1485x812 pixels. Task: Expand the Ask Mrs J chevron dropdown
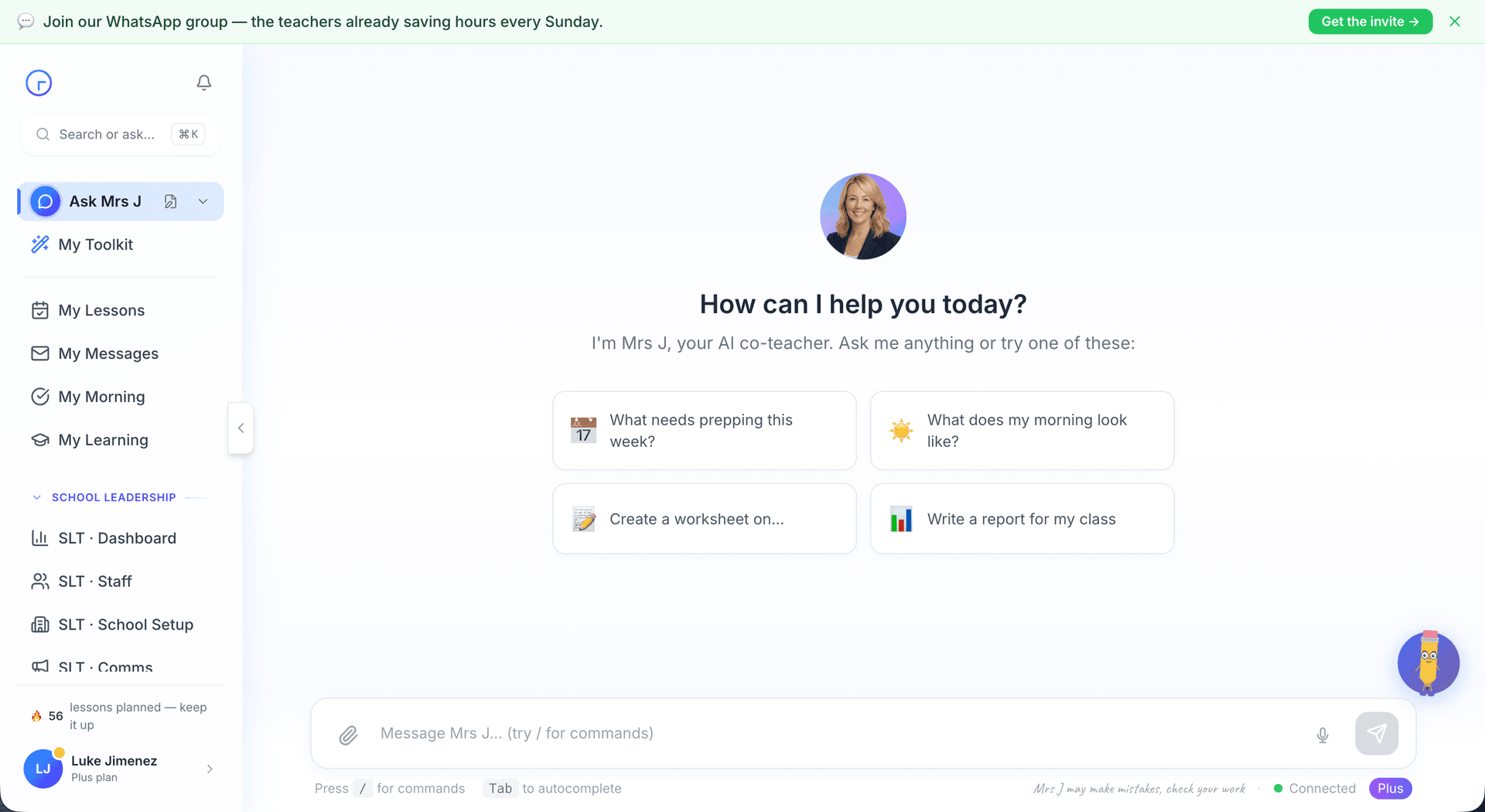point(203,202)
